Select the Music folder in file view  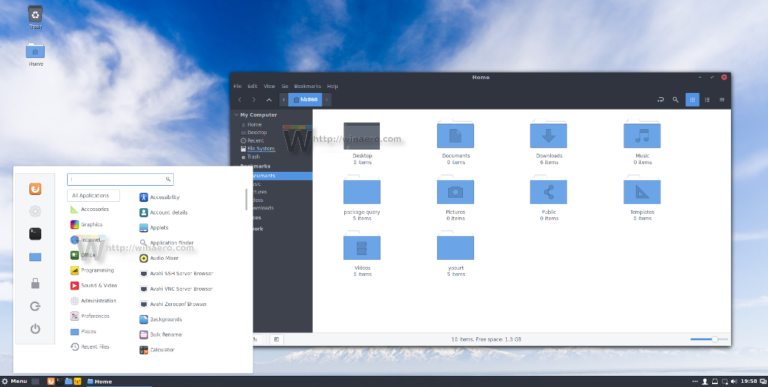coord(642,141)
